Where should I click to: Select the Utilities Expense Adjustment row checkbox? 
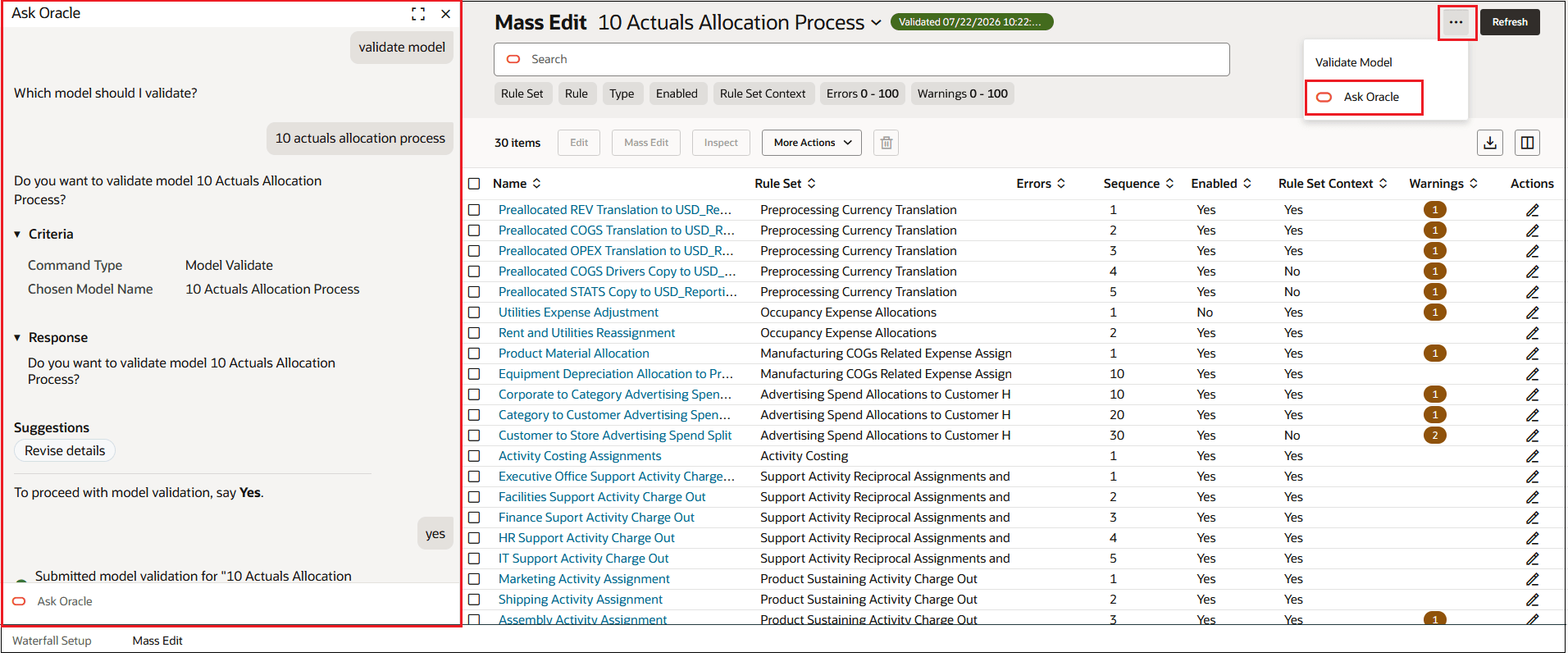(x=474, y=313)
